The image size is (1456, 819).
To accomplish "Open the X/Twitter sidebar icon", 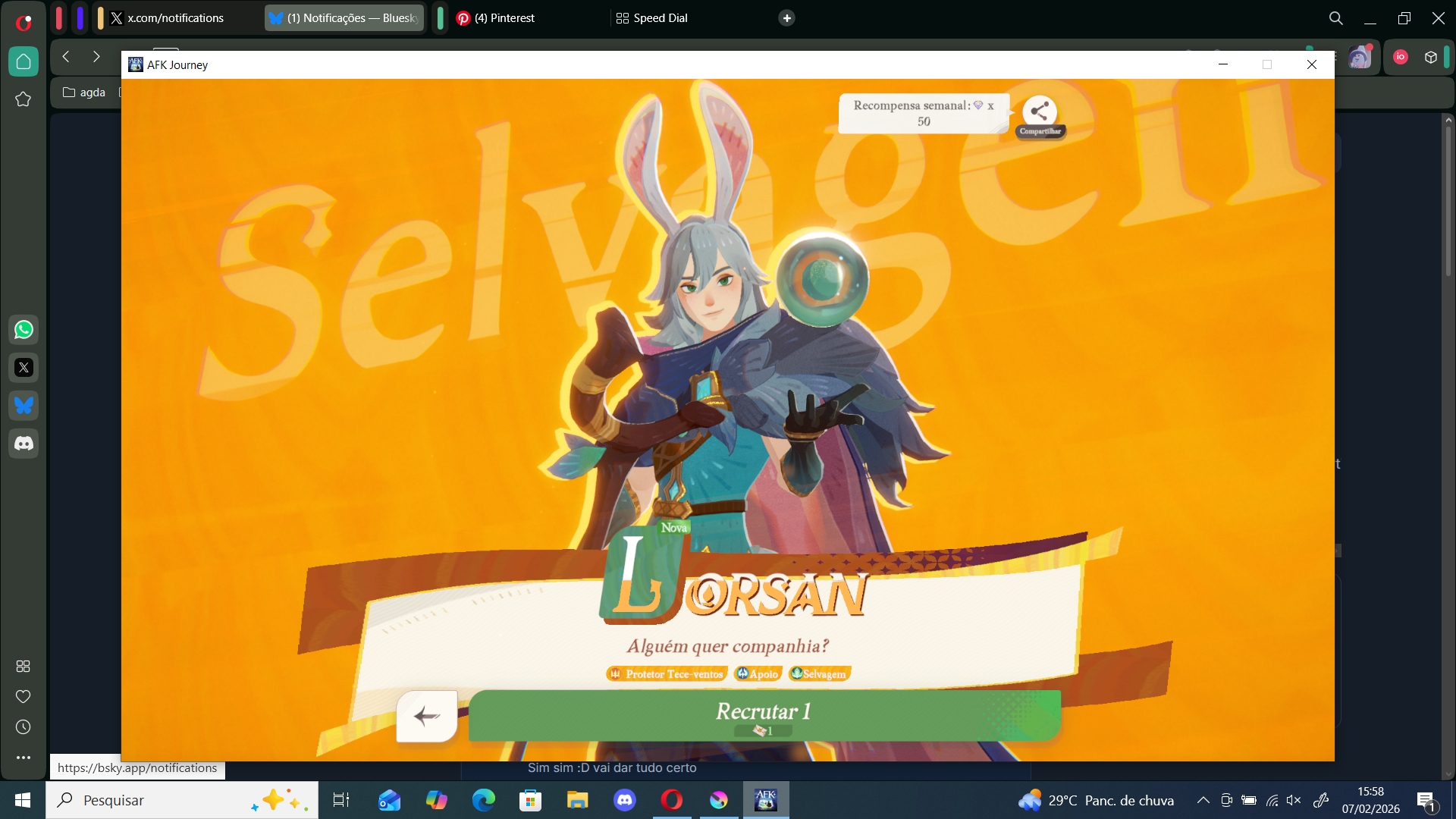I will 24,368.
